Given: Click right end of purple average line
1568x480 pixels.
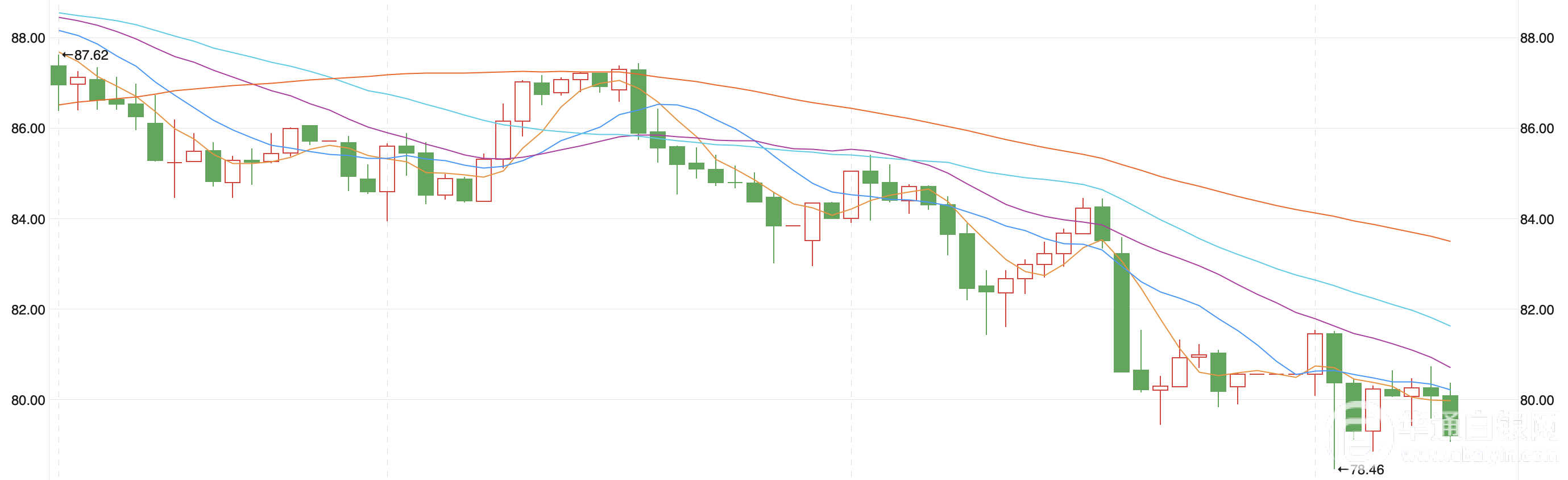Looking at the screenshot, I should pos(1450,367).
